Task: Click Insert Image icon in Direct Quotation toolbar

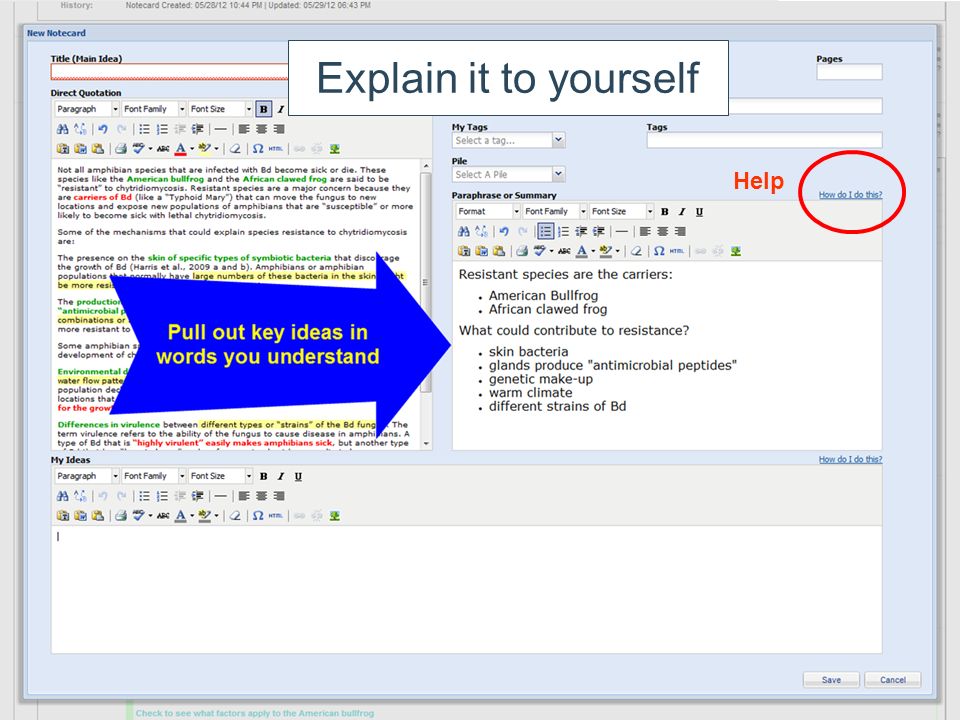Action: point(334,149)
